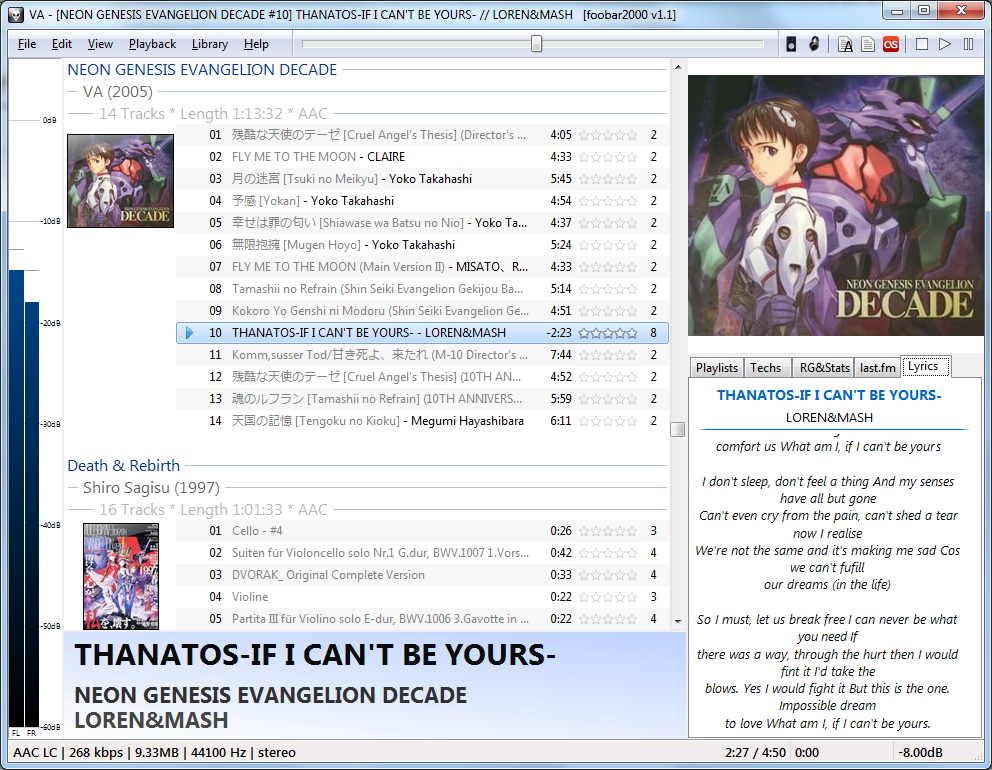The width and height of the screenshot is (992, 770).
Task: Select track "FLY ME TO THE MOON - CLAIRE"
Action: coord(422,157)
